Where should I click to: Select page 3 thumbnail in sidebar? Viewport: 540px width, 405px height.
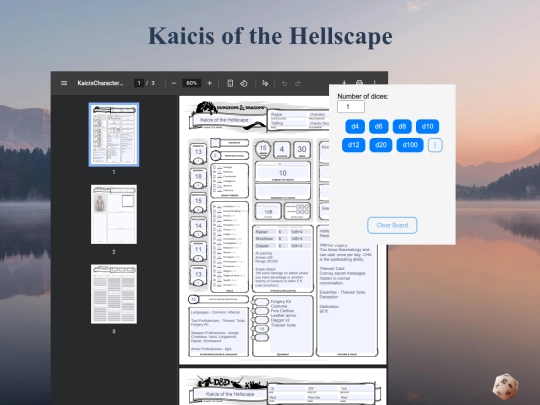(x=114, y=294)
